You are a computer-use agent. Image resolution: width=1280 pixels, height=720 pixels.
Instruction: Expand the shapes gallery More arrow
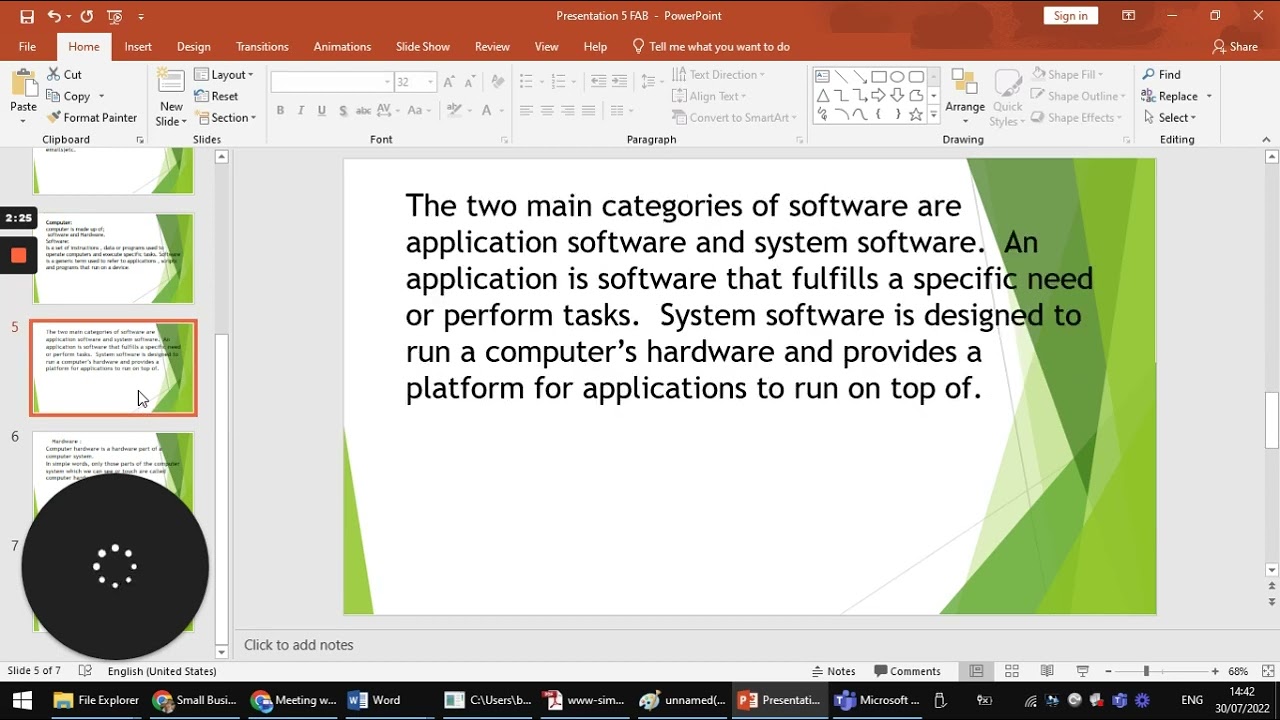934,115
